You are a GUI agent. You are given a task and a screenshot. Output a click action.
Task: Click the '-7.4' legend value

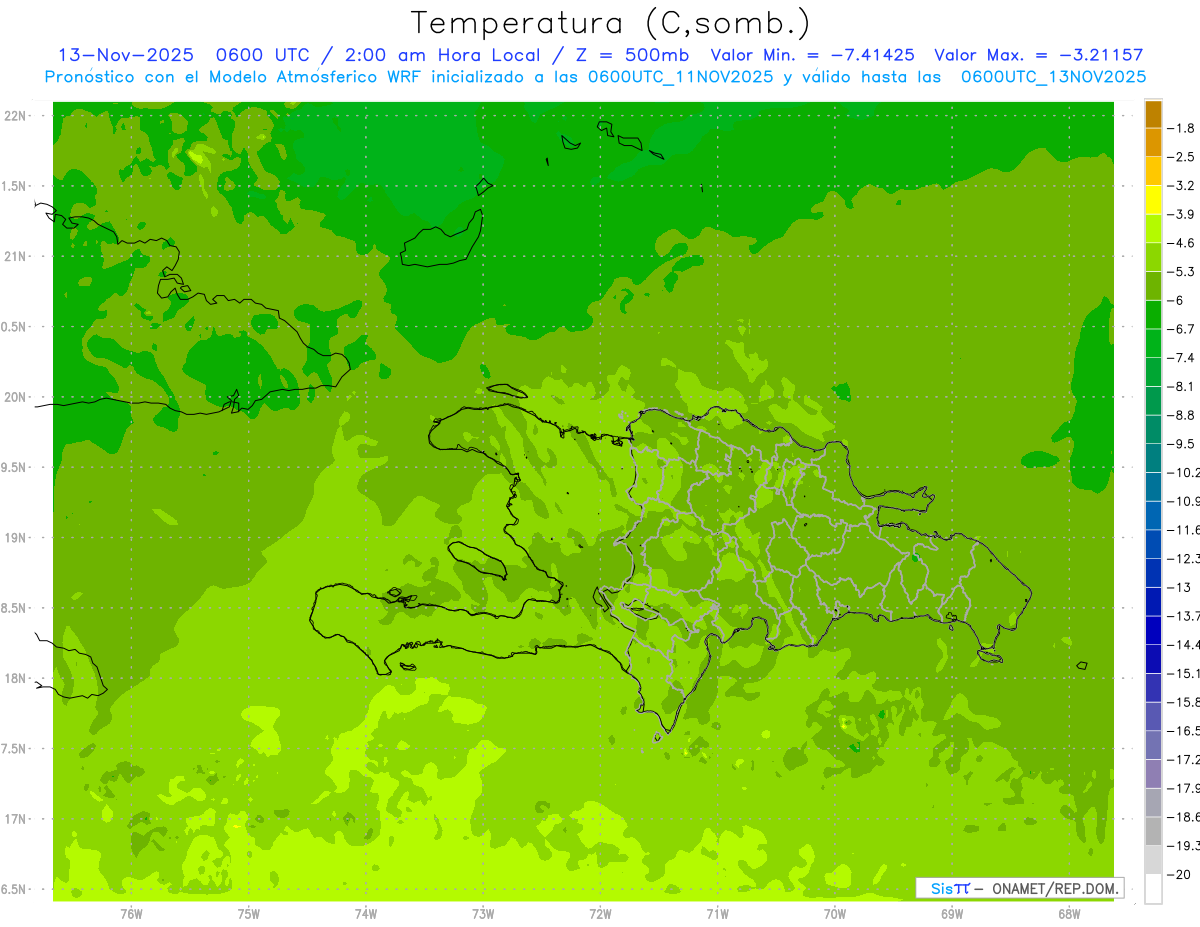1181,358
